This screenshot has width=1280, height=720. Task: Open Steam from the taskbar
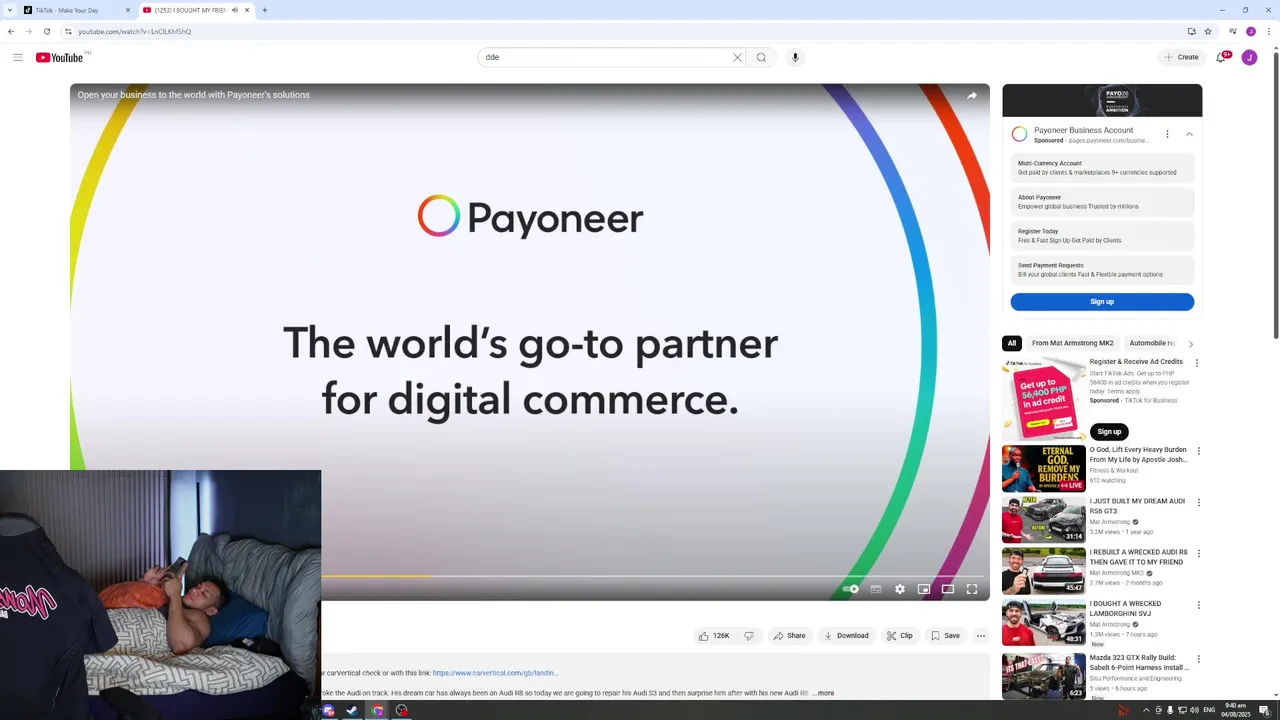(x=352, y=711)
